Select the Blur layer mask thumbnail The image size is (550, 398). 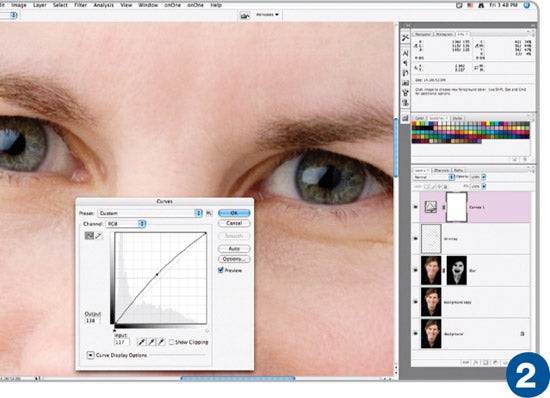(457, 270)
